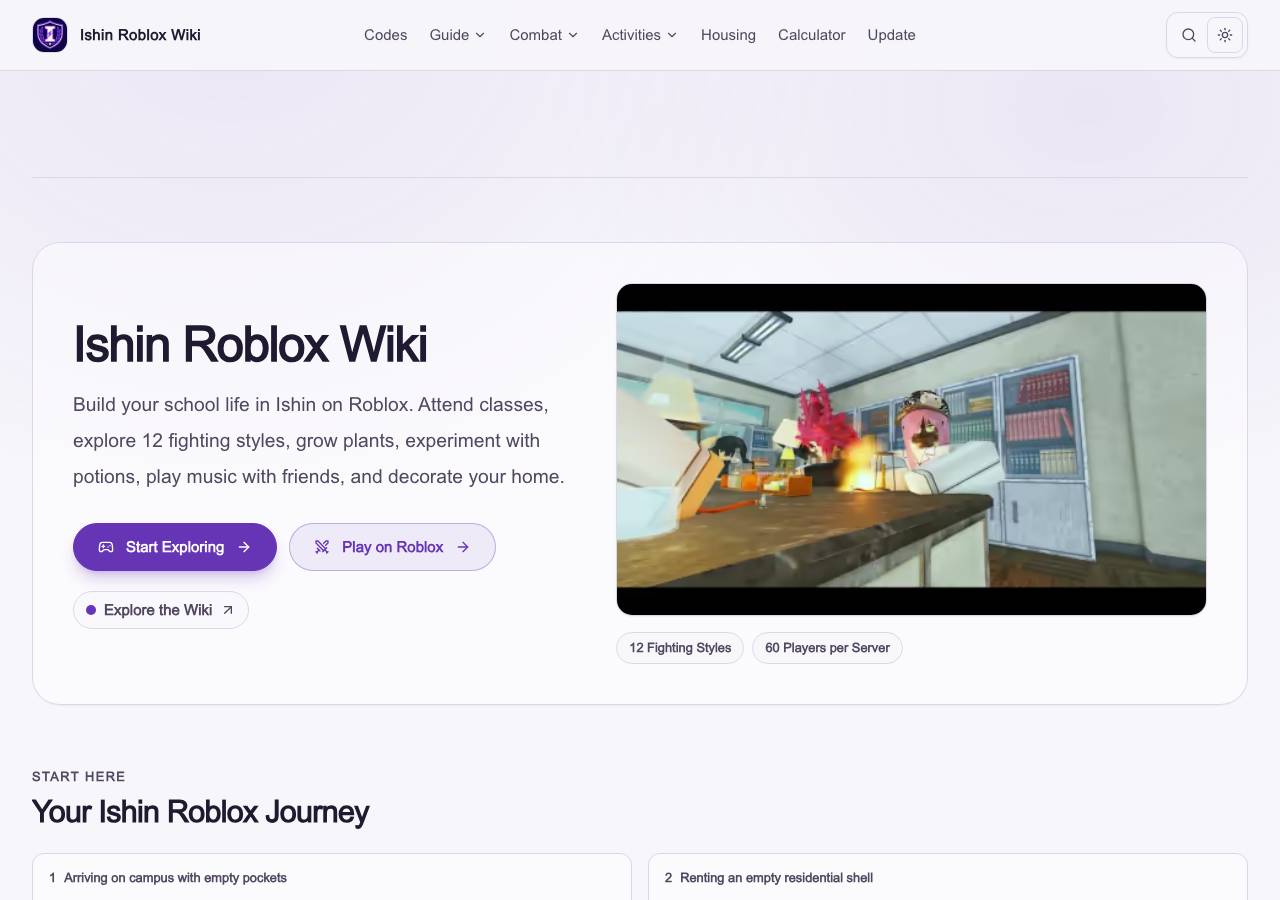Click the crossed swords icon in Play on Roblox
This screenshot has height=900, width=1280.
[x=322, y=547]
